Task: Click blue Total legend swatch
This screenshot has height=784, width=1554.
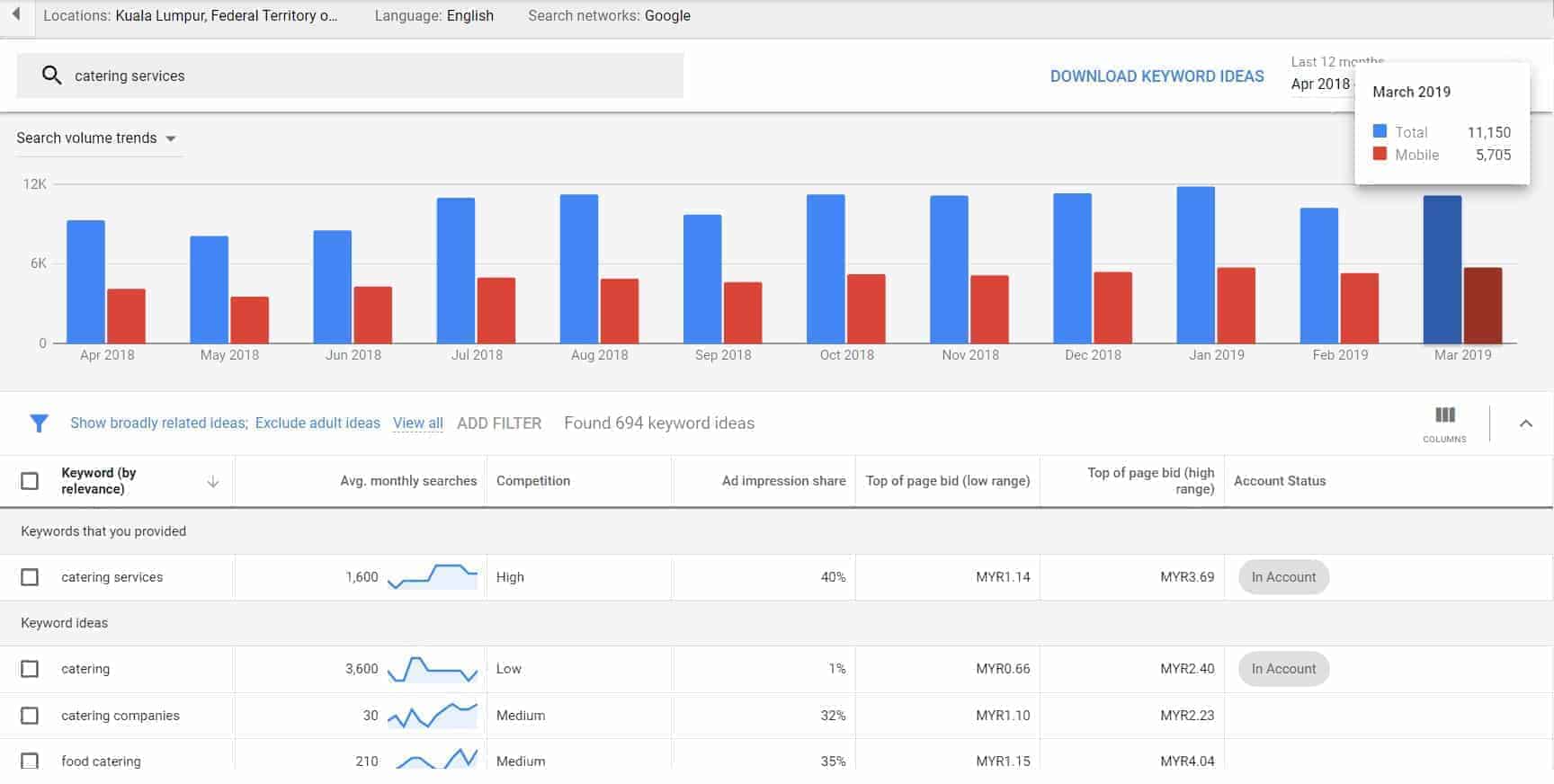Action: [1380, 131]
